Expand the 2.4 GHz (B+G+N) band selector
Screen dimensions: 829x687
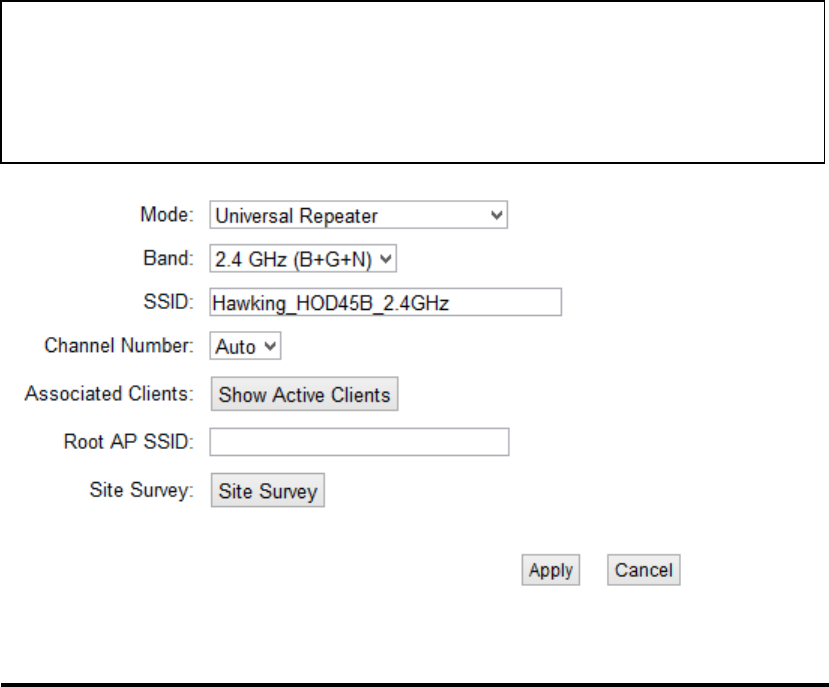click(303, 259)
